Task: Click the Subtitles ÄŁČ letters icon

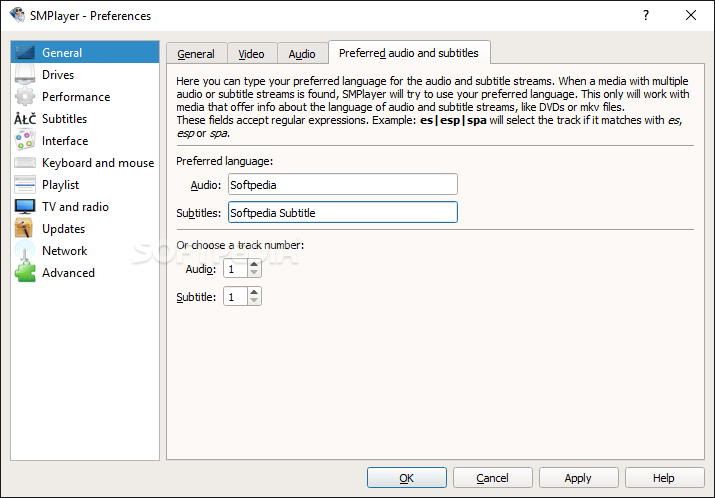Action: [25, 119]
